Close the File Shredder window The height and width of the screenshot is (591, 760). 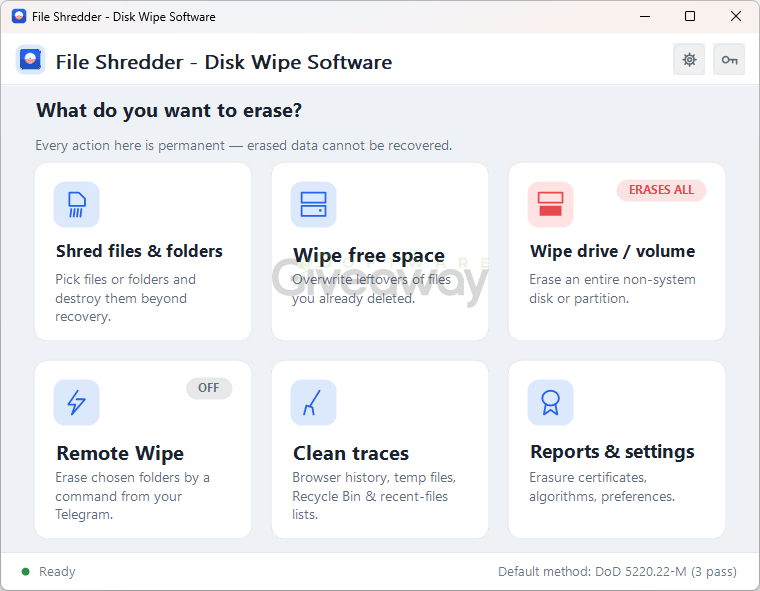click(x=736, y=16)
